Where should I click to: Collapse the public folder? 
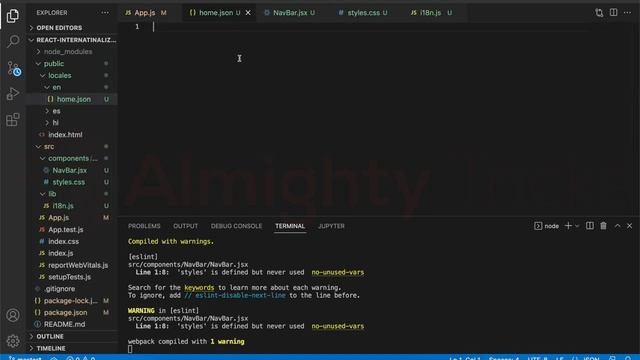72,64
